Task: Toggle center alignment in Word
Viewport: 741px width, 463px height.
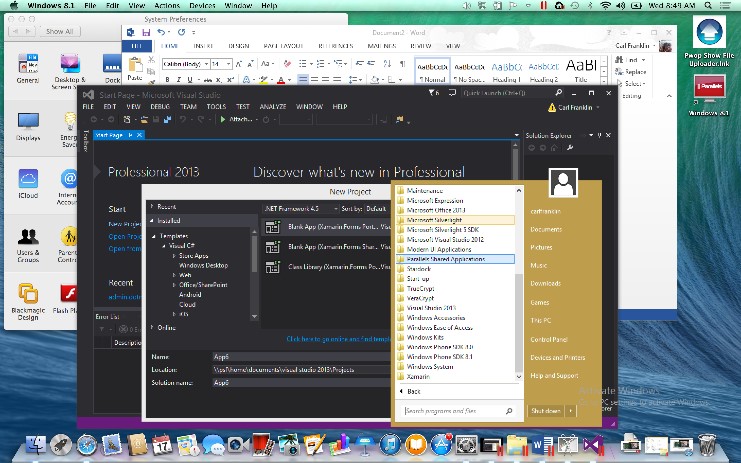Action: pos(314,79)
